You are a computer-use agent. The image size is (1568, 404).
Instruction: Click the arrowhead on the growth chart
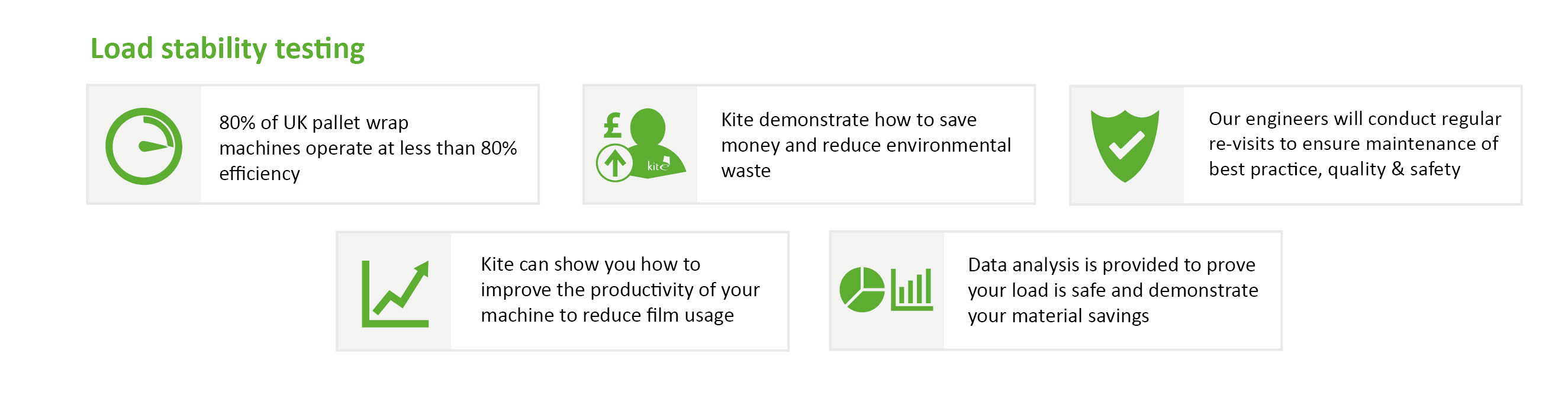pyautogui.click(x=422, y=270)
